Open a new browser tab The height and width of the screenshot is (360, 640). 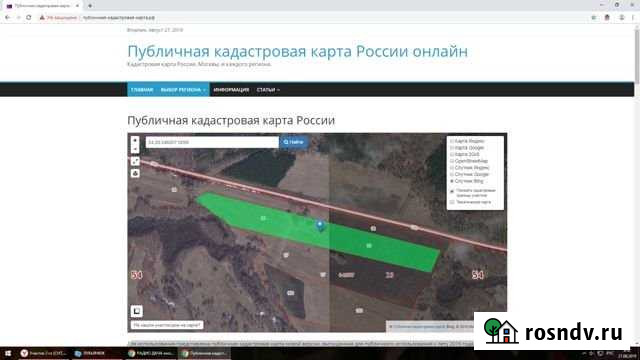pyautogui.click(x=90, y=6)
